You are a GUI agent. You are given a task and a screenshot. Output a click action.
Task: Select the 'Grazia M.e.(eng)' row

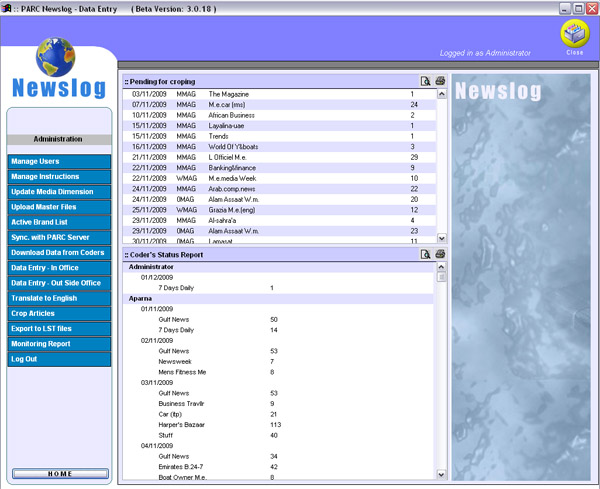pos(279,210)
